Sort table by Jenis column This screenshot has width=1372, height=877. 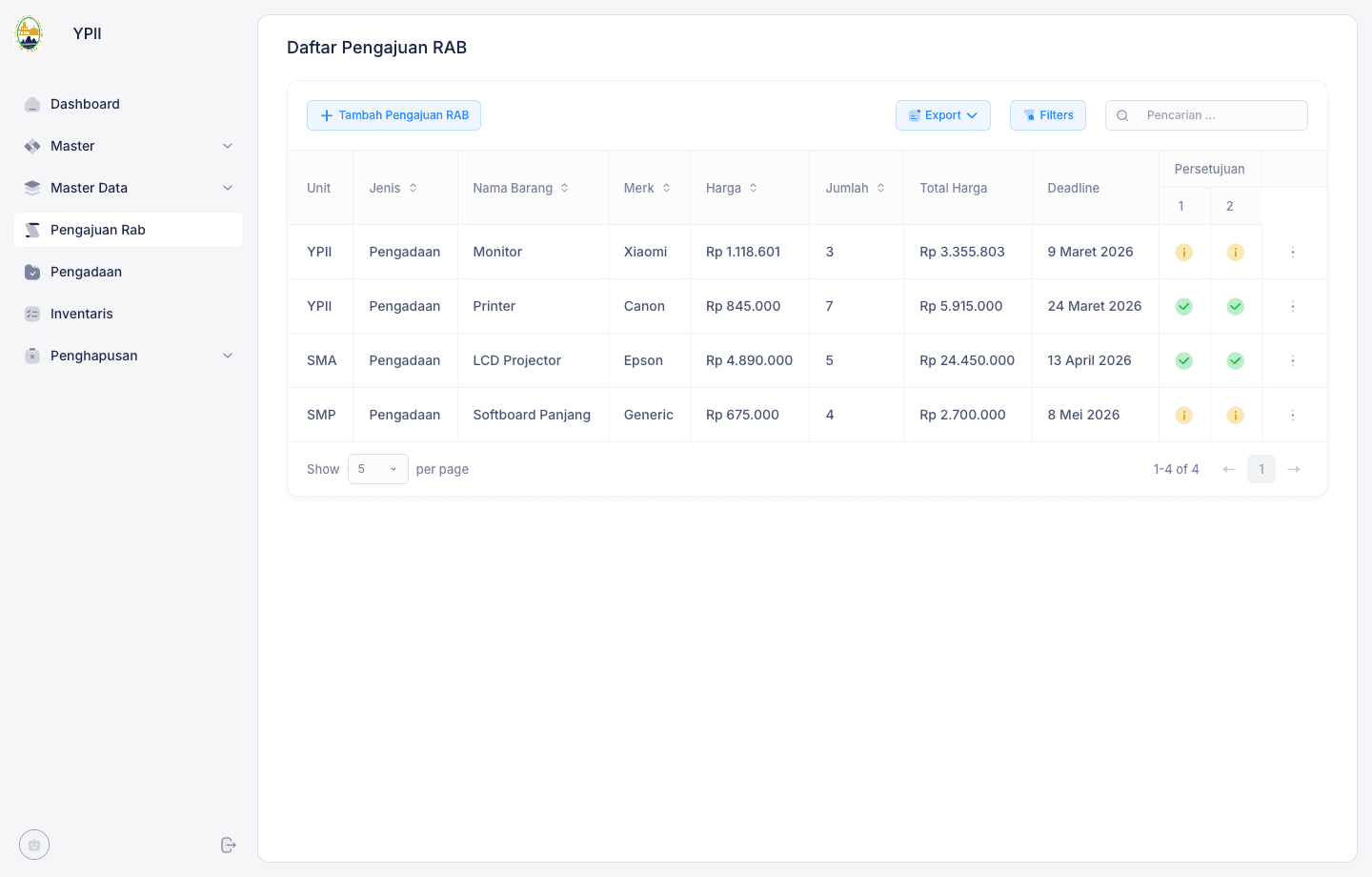(393, 188)
